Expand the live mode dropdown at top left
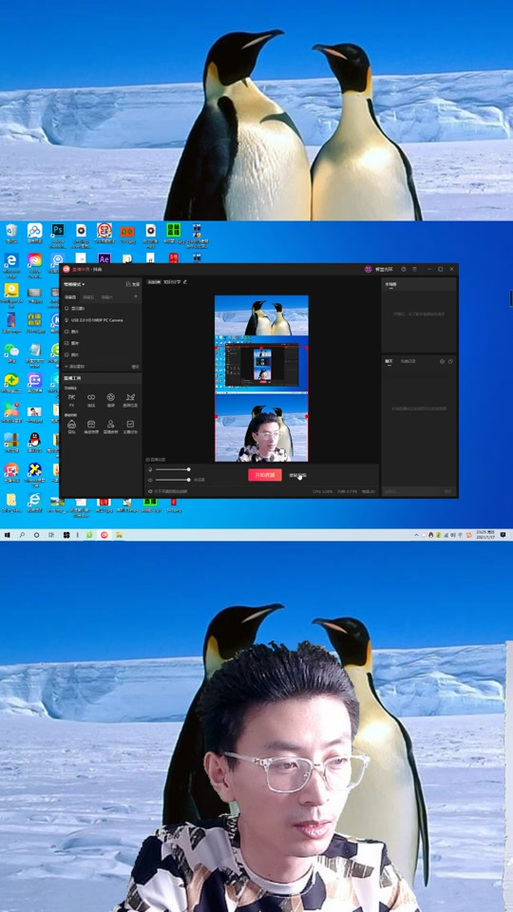513x912 pixels. 74,284
